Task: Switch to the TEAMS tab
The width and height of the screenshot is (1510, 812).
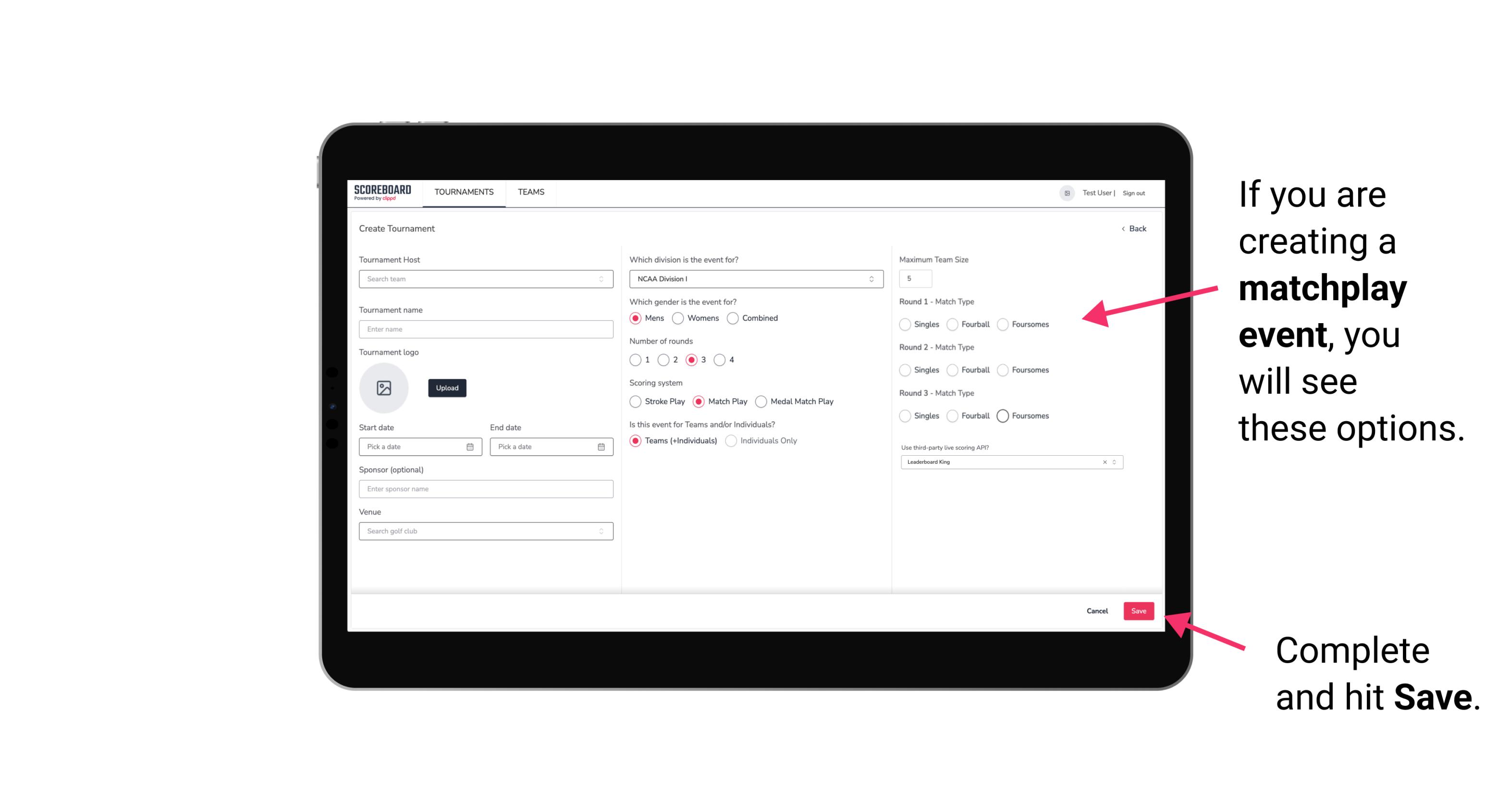Action: pyautogui.click(x=530, y=192)
